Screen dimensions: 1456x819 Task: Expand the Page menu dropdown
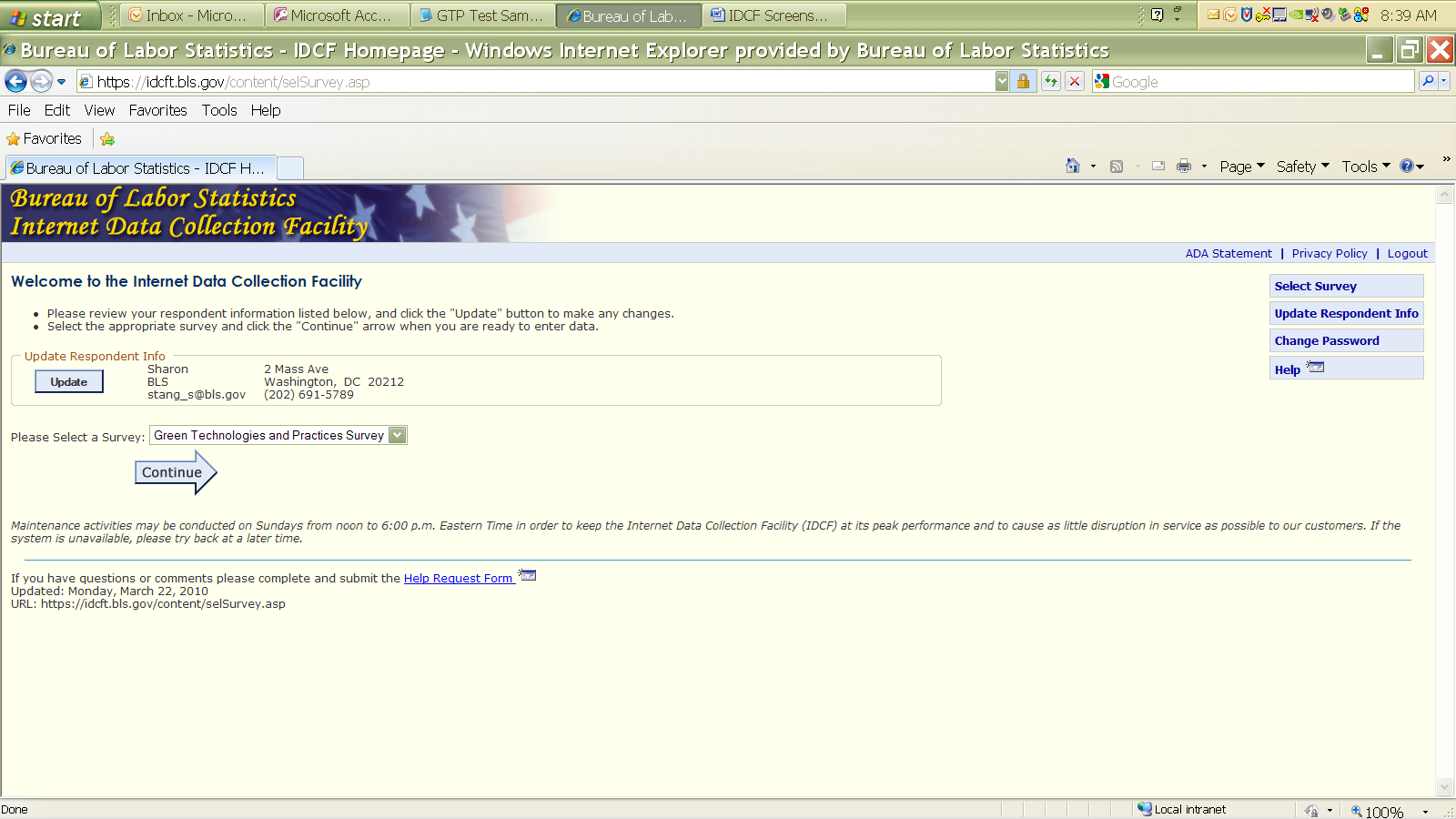(1241, 167)
